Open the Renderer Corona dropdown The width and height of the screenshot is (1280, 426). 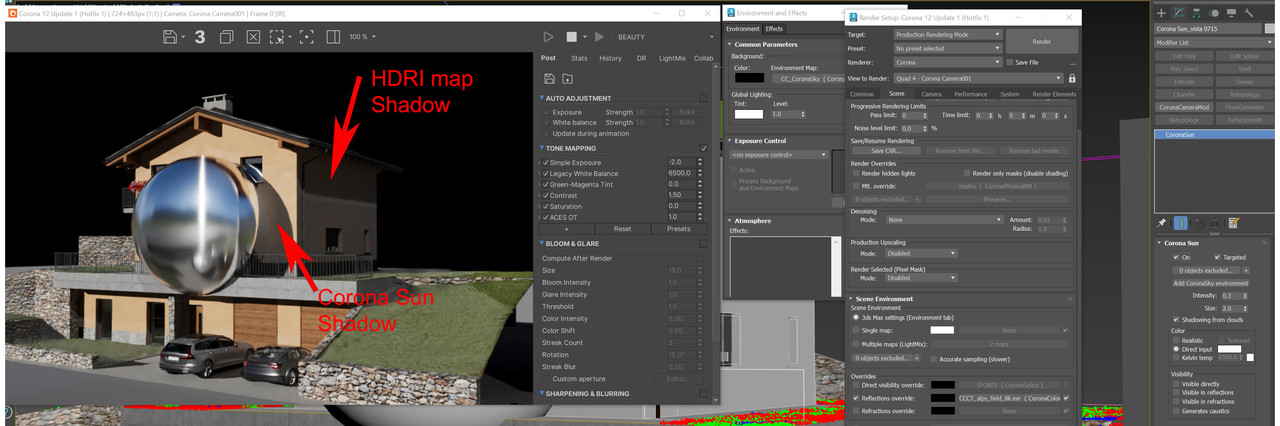tap(947, 62)
